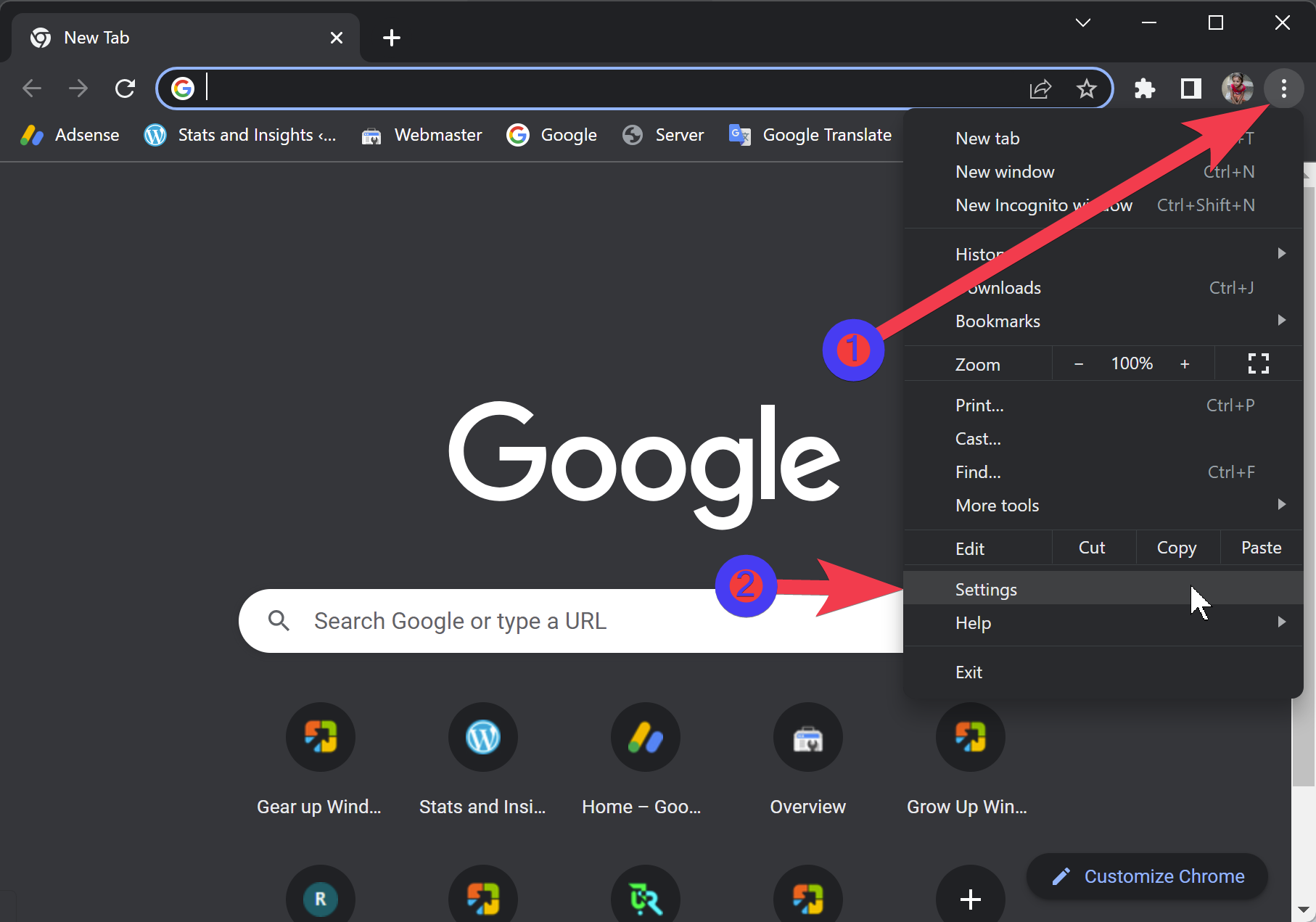Choose New window from the menu

(x=1103, y=172)
